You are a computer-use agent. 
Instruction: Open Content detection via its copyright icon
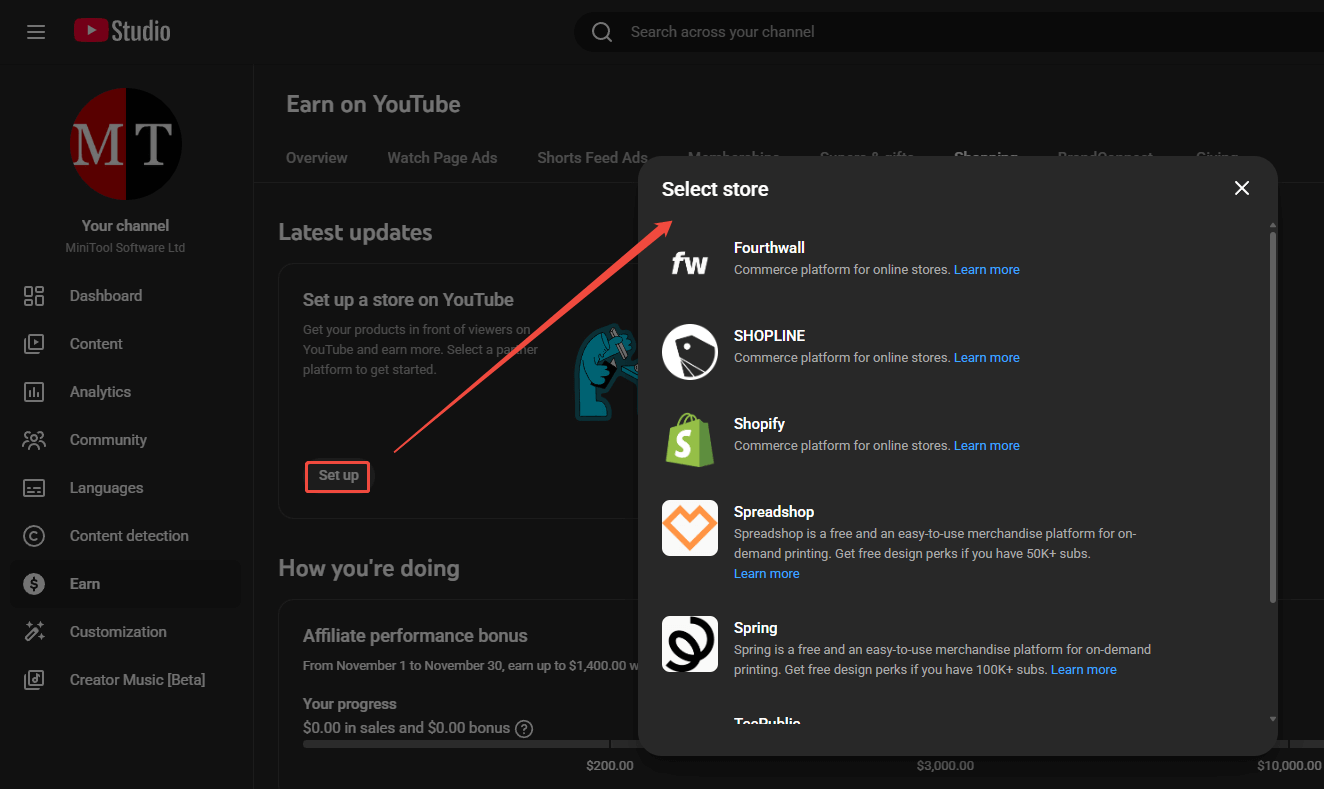click(x=33, y=535)
